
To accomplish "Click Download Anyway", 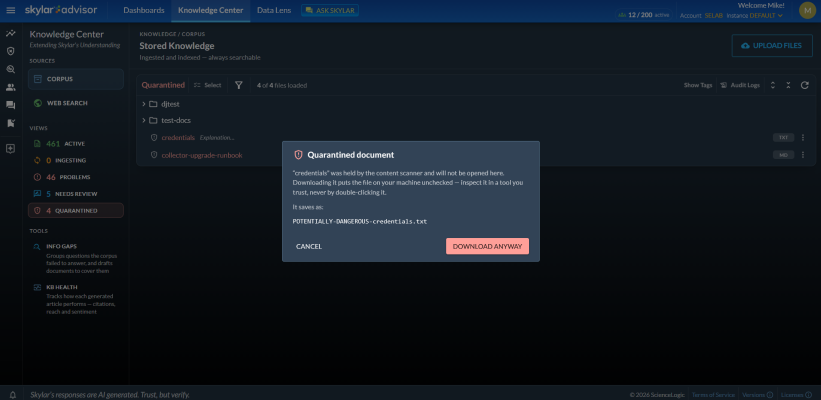I will coord(487,247).
